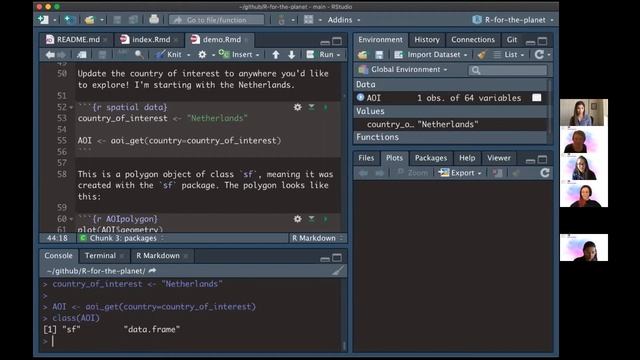Switch to the Files tab
The image size is (640, 360).
coord(366,158)
